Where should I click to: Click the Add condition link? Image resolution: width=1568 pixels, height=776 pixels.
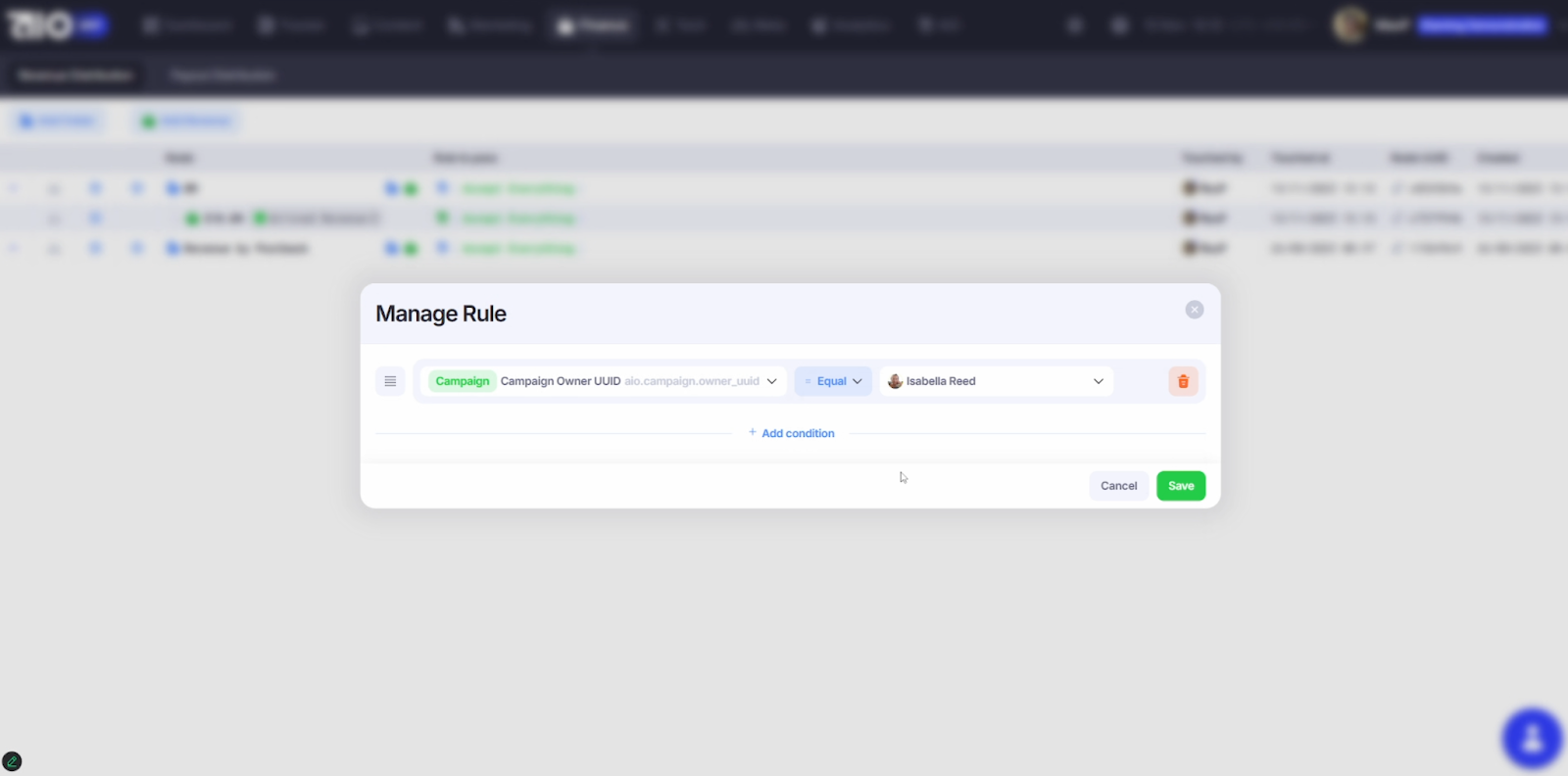pos(792,433)
